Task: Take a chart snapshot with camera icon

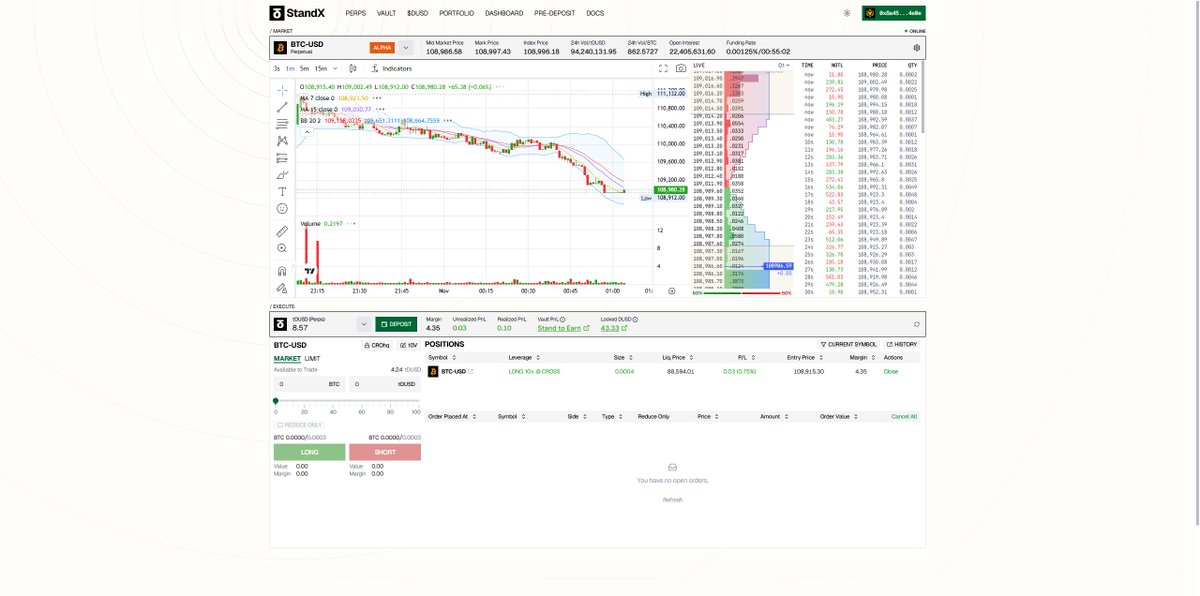Action: pos(681,68)
